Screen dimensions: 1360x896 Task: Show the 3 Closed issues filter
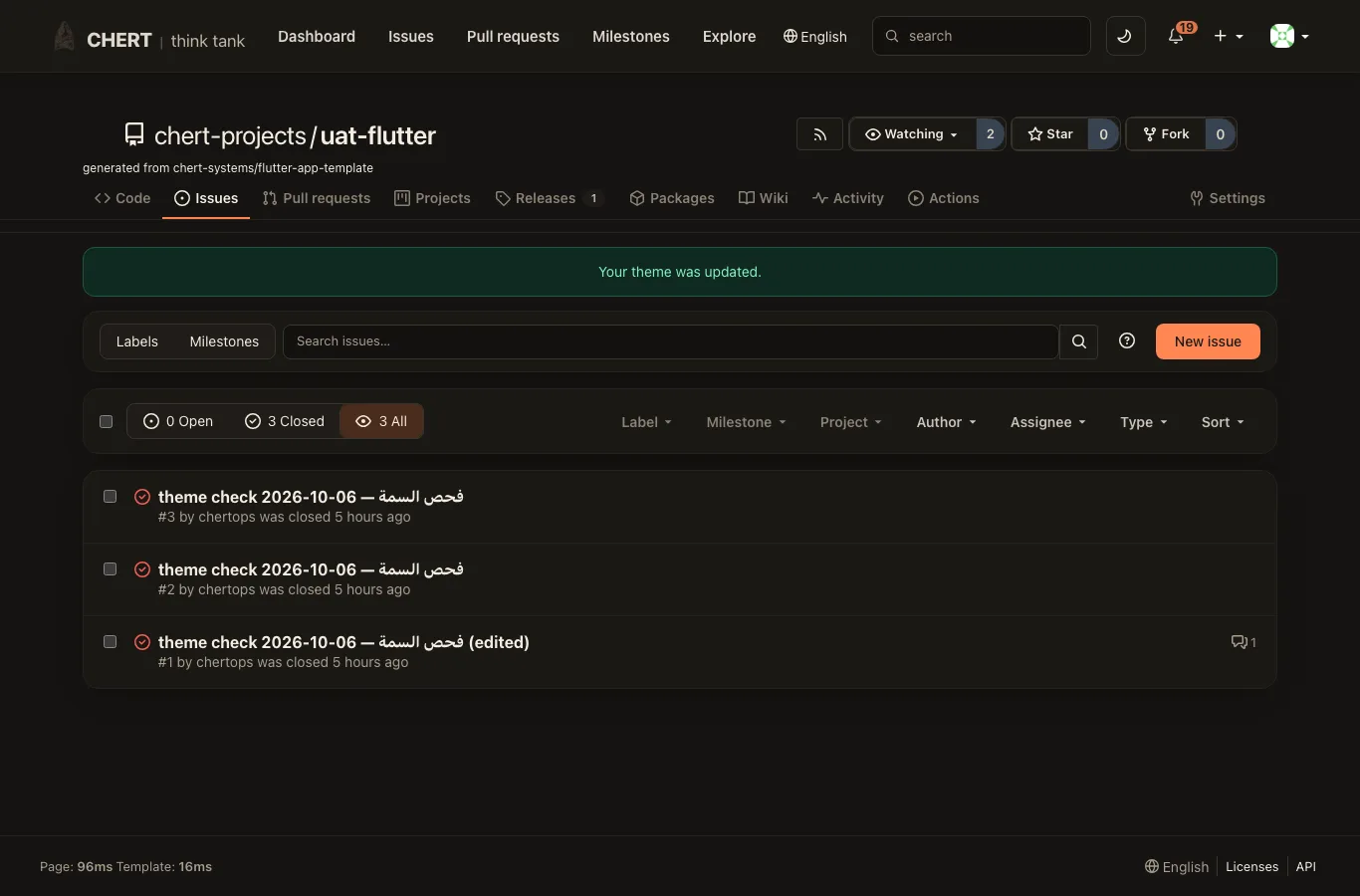285,421
